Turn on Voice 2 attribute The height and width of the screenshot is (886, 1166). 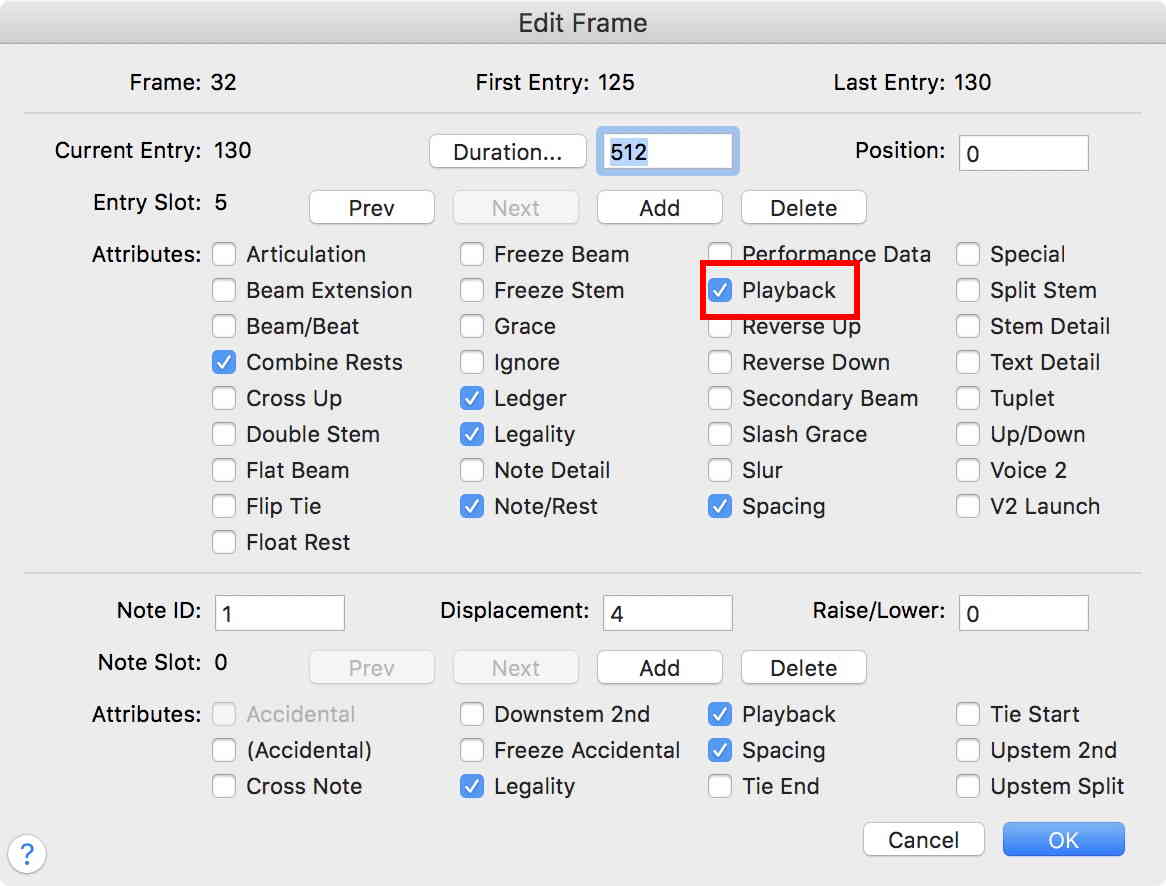pyautogui.click(x=968, y=471)
